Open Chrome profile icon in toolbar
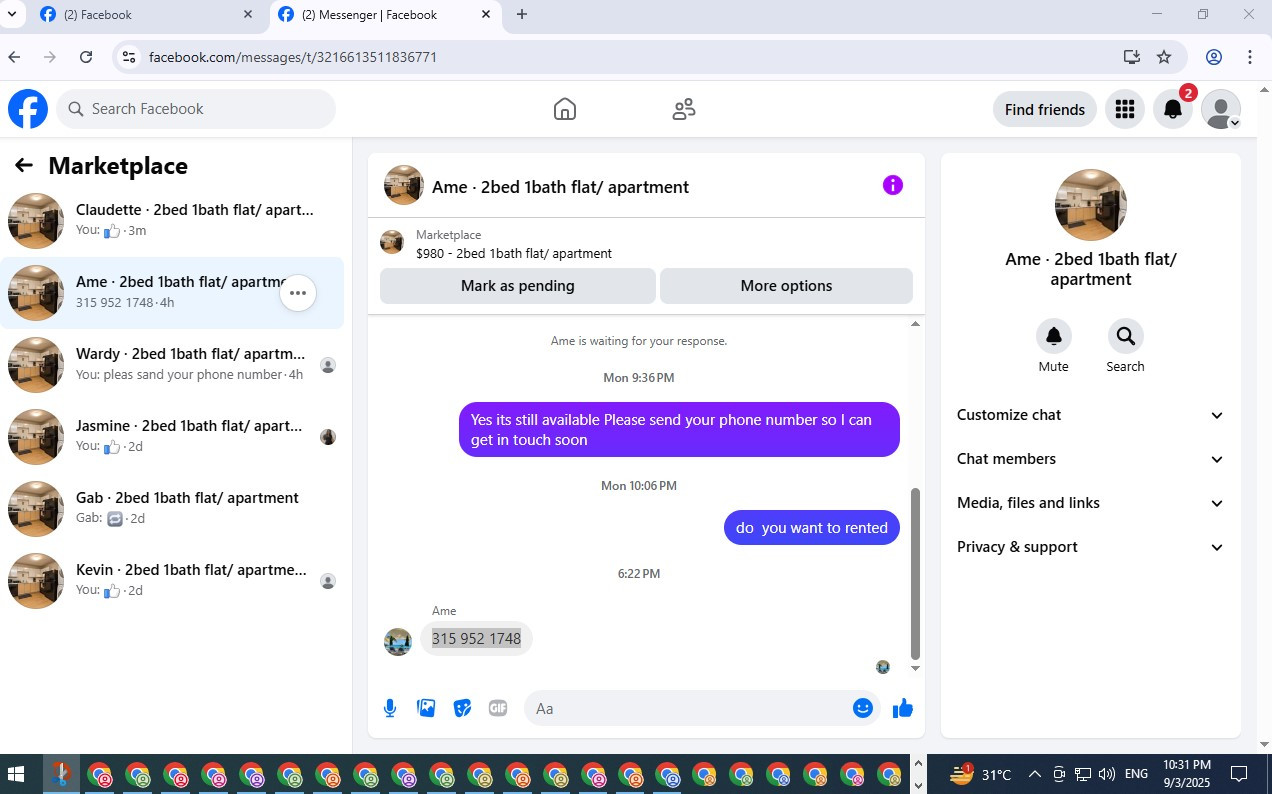 click(1214, 57)
